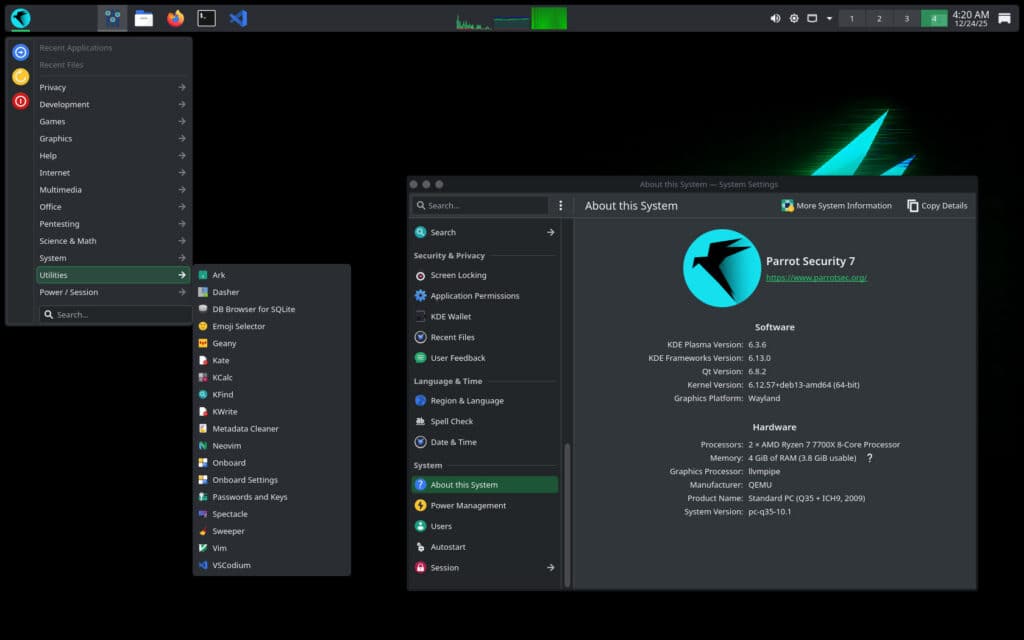1024x640 pixels.
Task: Expand hidden system tray icons
Action: click(830, 17)
